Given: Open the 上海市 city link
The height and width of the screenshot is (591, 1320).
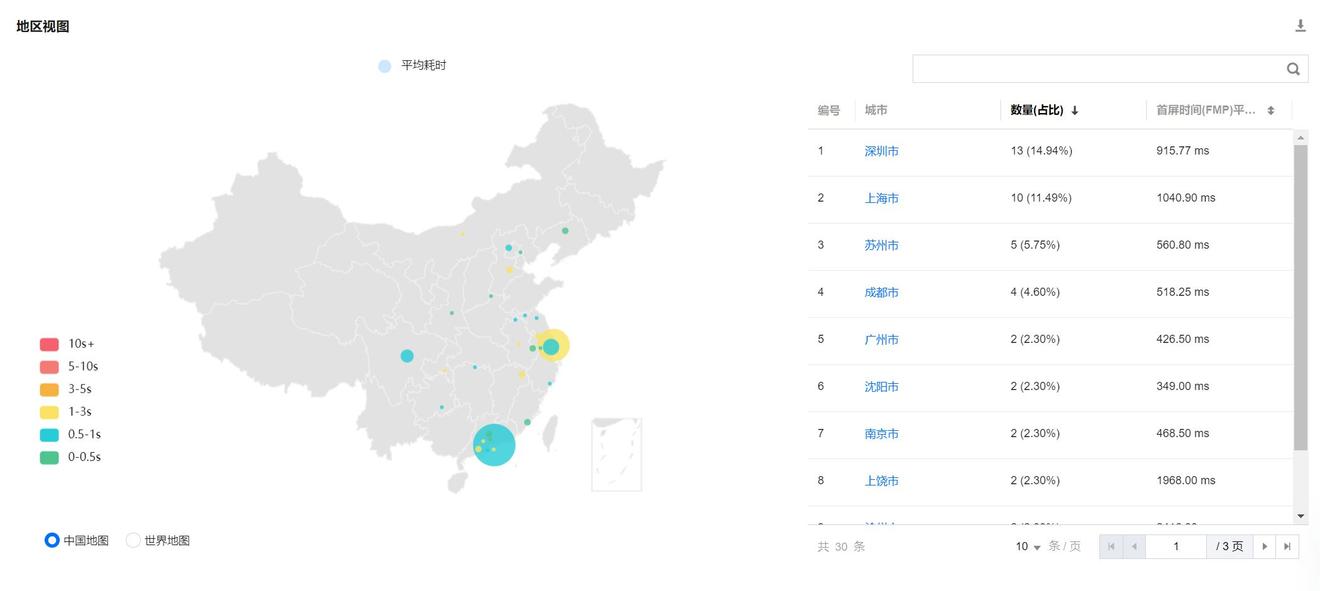Looking at the screenshot, I should [x=881, y=199].
